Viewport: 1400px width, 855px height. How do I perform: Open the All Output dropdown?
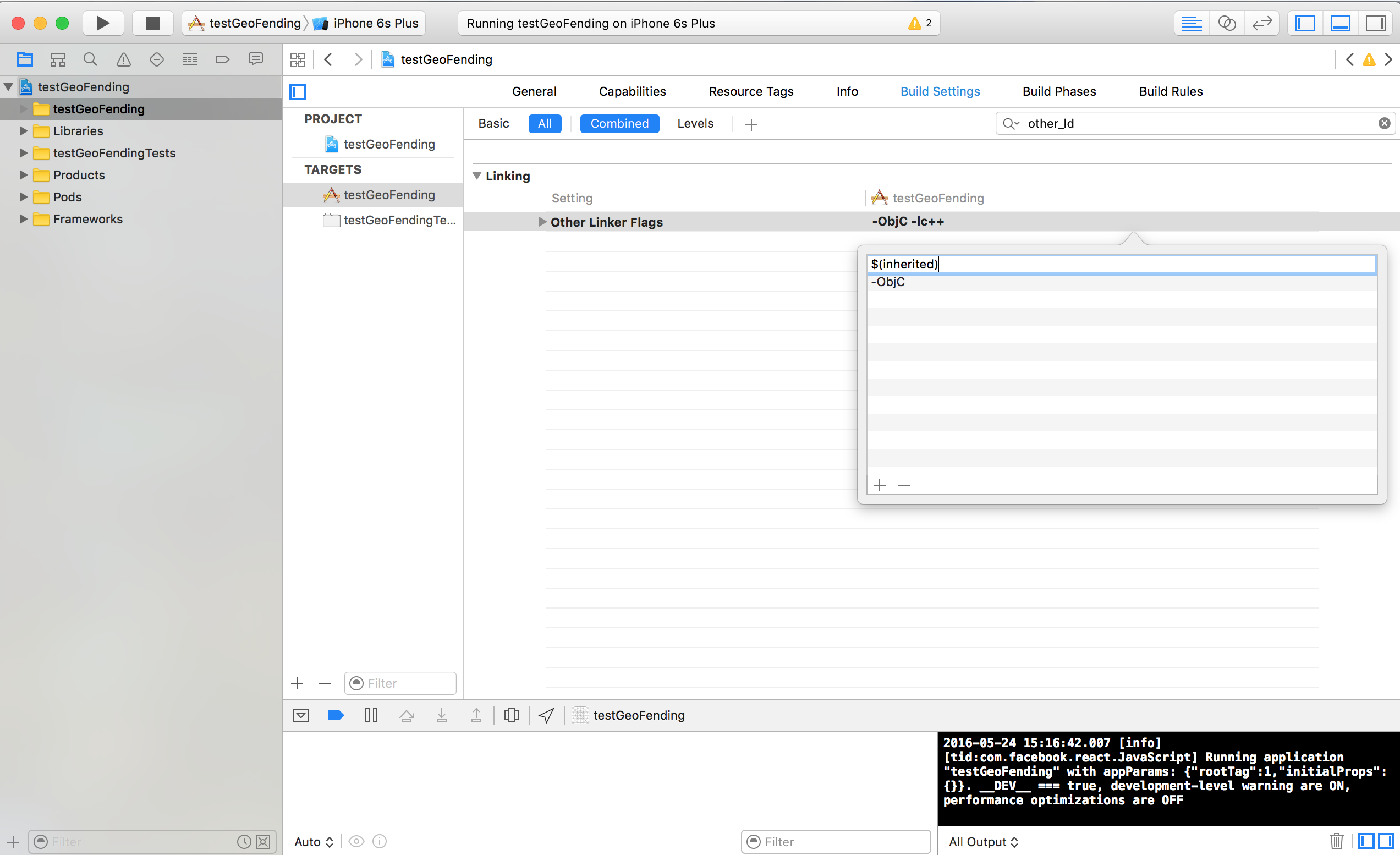[983, 842]
